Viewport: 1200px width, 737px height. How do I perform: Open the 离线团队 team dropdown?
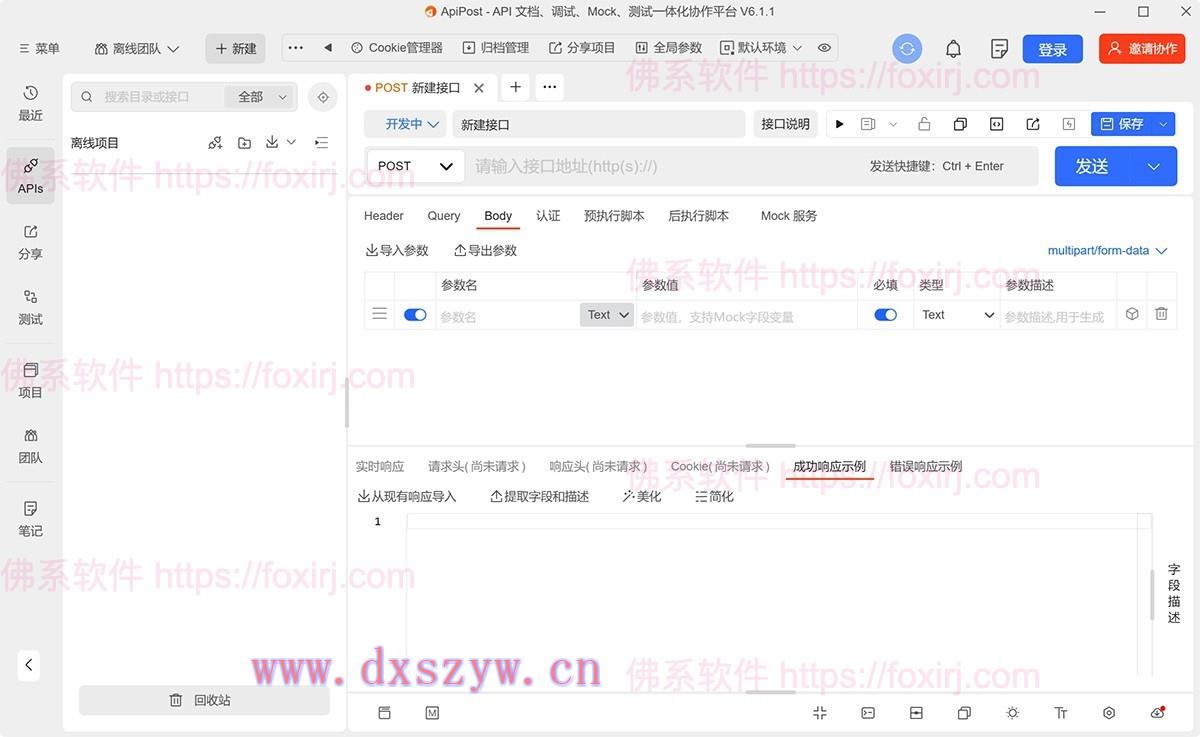point(137,49)
